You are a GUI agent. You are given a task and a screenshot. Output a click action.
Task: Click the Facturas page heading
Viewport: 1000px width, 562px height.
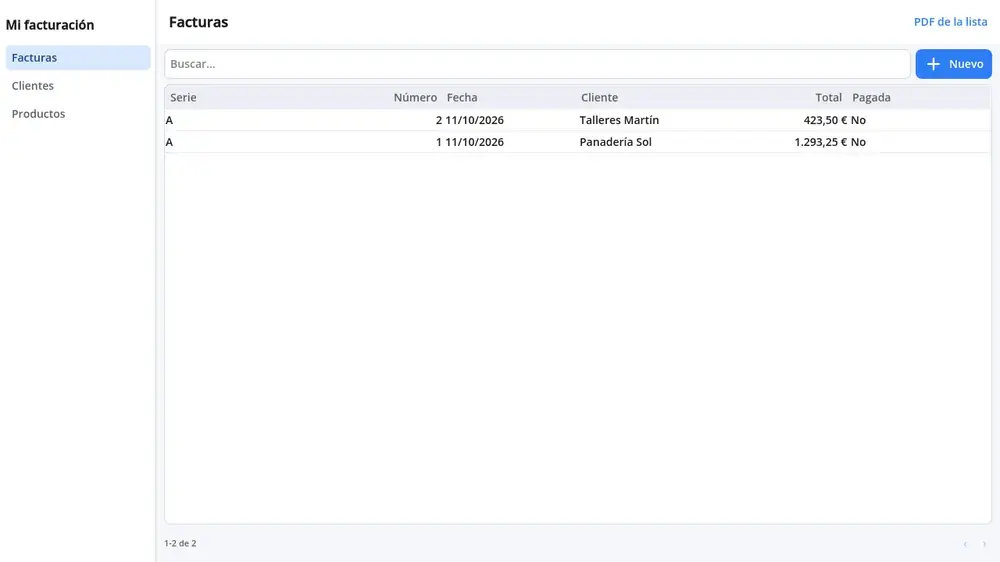tap(198, 22)
